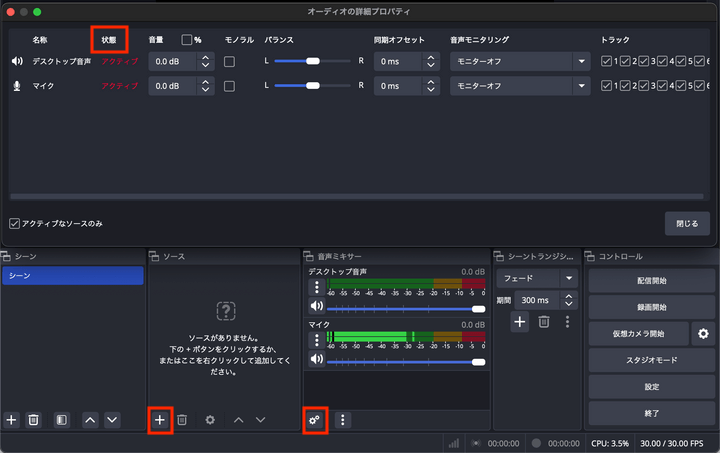
Task: Open scene filters icon in シーン panel
Action: [62, 419]
